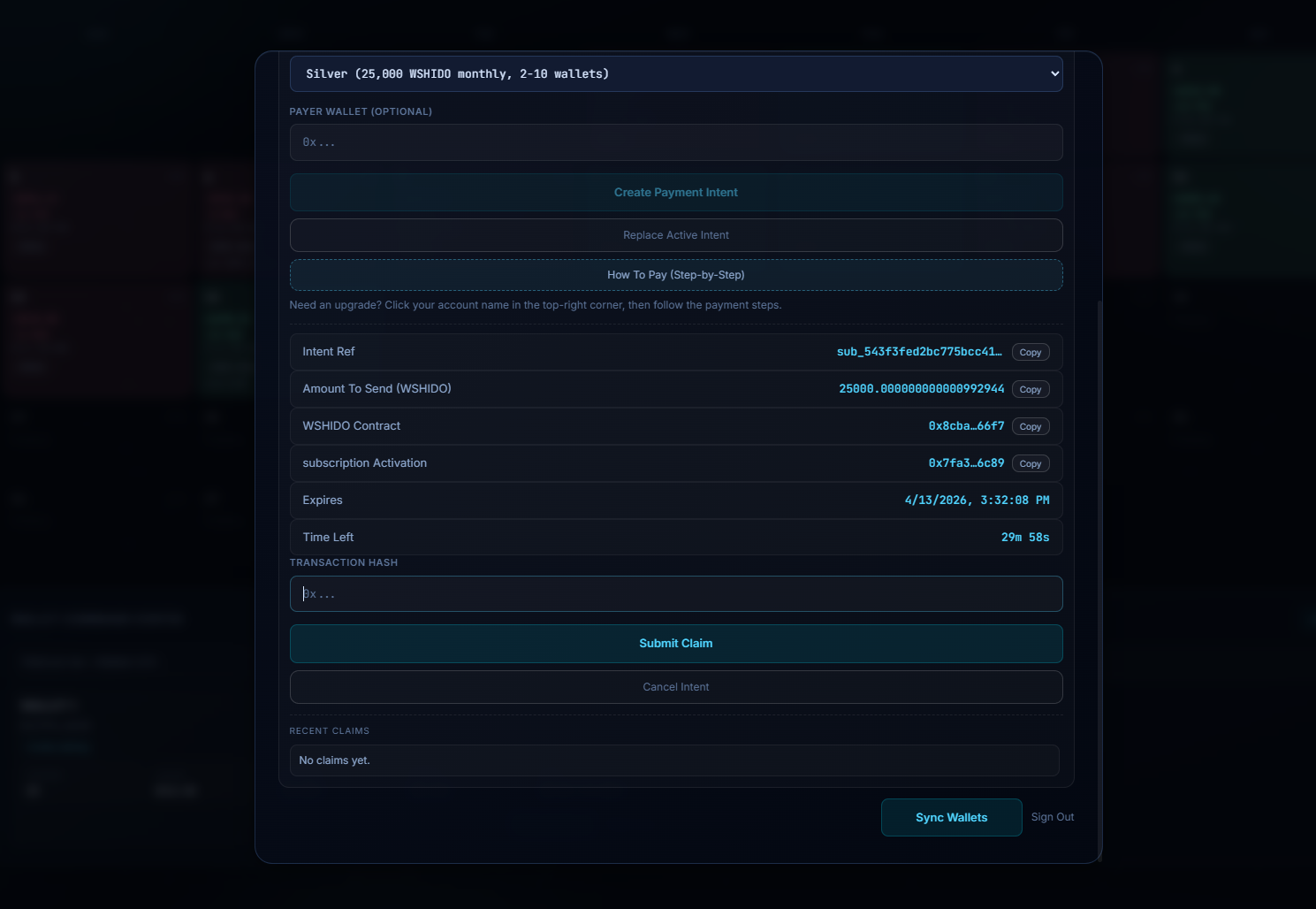This screenshot has height=909, width=1316.
Task: Click Replace Active Intent
Action: (x=675, y=235)
